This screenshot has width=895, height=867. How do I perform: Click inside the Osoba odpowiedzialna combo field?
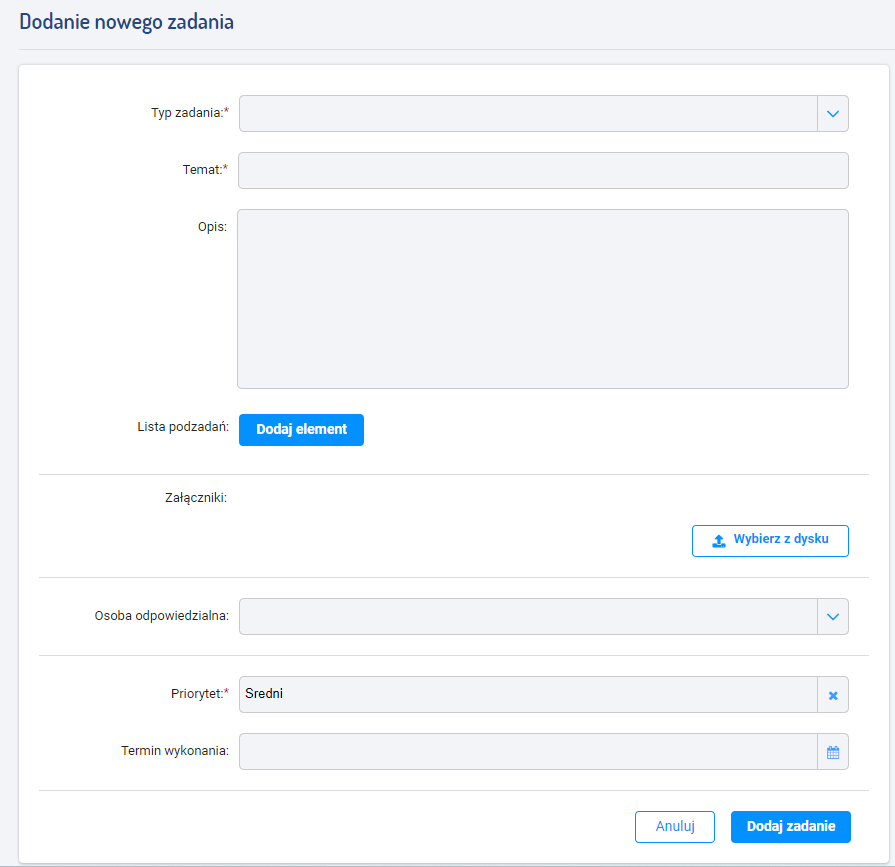click(x=528, y=616)
